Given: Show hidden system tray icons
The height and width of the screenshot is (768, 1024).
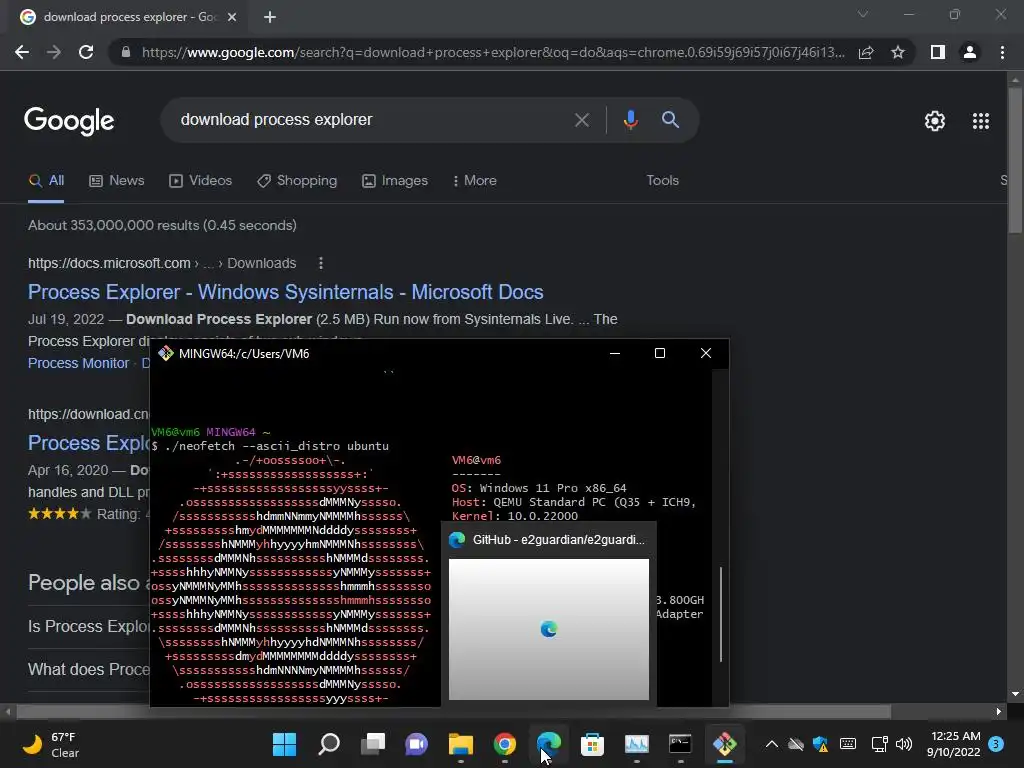Looking at the screenshot, I should [771, 744].
